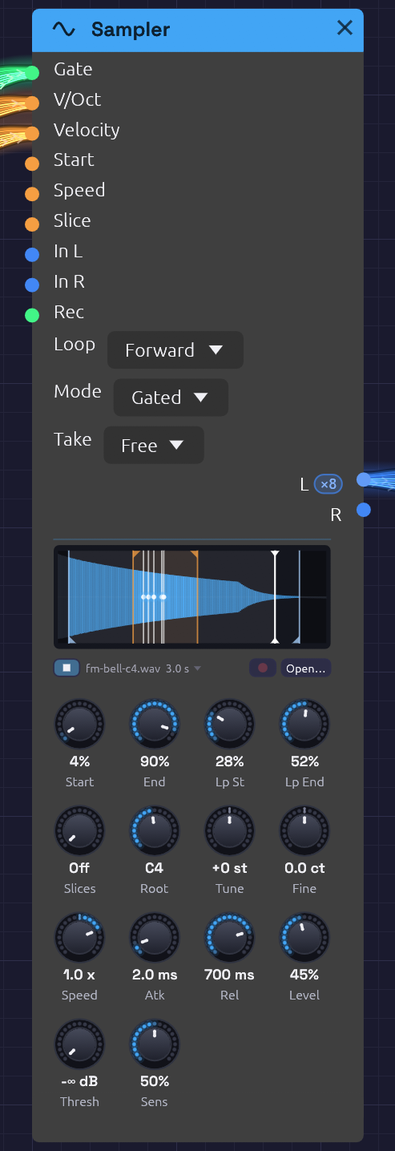Toggle the record button
Screen dimensions: 395x1151
(x=262, y=668)
